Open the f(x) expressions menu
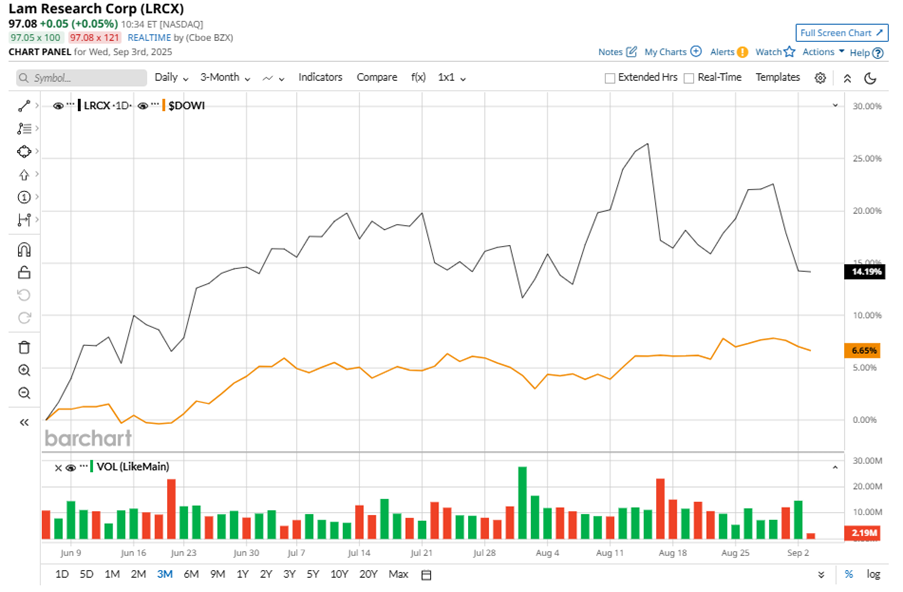Viewport: 903px width, 592px height. pos(418,77)
